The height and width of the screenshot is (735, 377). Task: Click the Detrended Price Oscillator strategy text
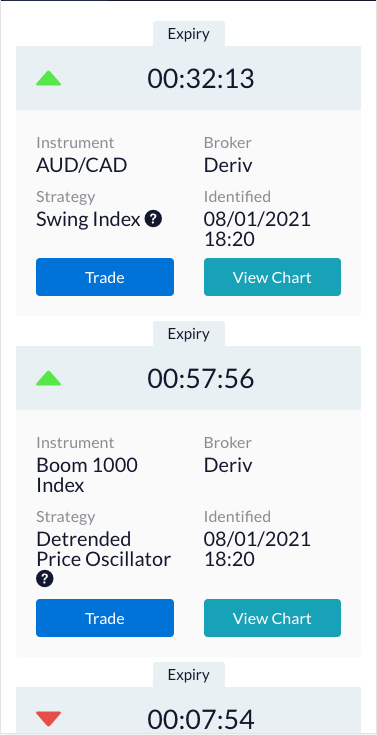(103, 549)
